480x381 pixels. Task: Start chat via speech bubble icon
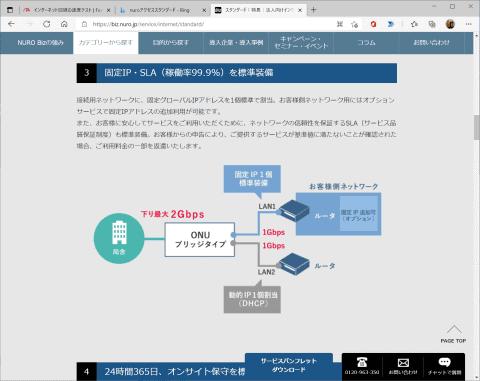[444, 366]
